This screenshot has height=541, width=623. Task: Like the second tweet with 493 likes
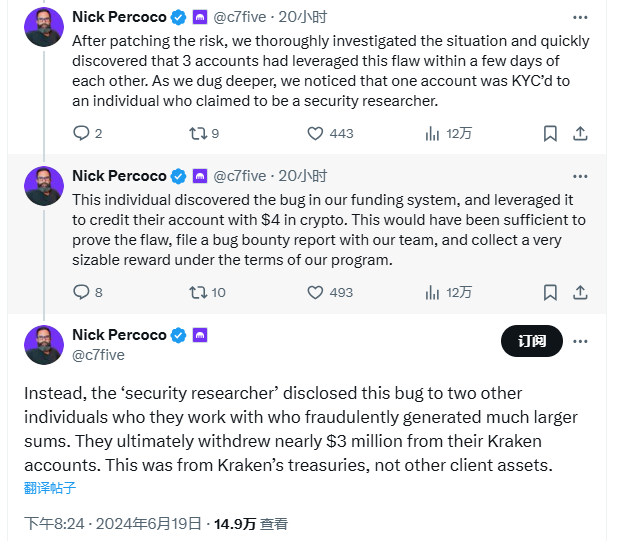(315, 292)
